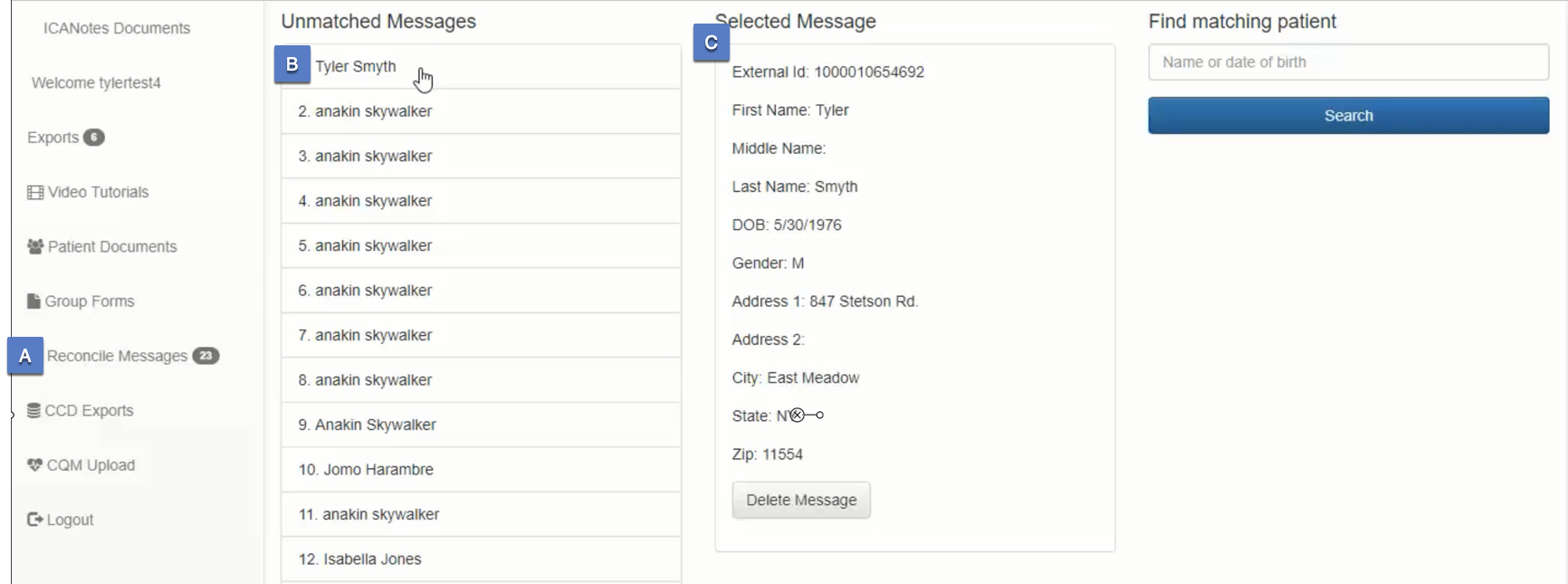Go to ICANotes Documents home link
This screenshot has height=584, width=1568.
pyautogui.click(x=117, y=28)
